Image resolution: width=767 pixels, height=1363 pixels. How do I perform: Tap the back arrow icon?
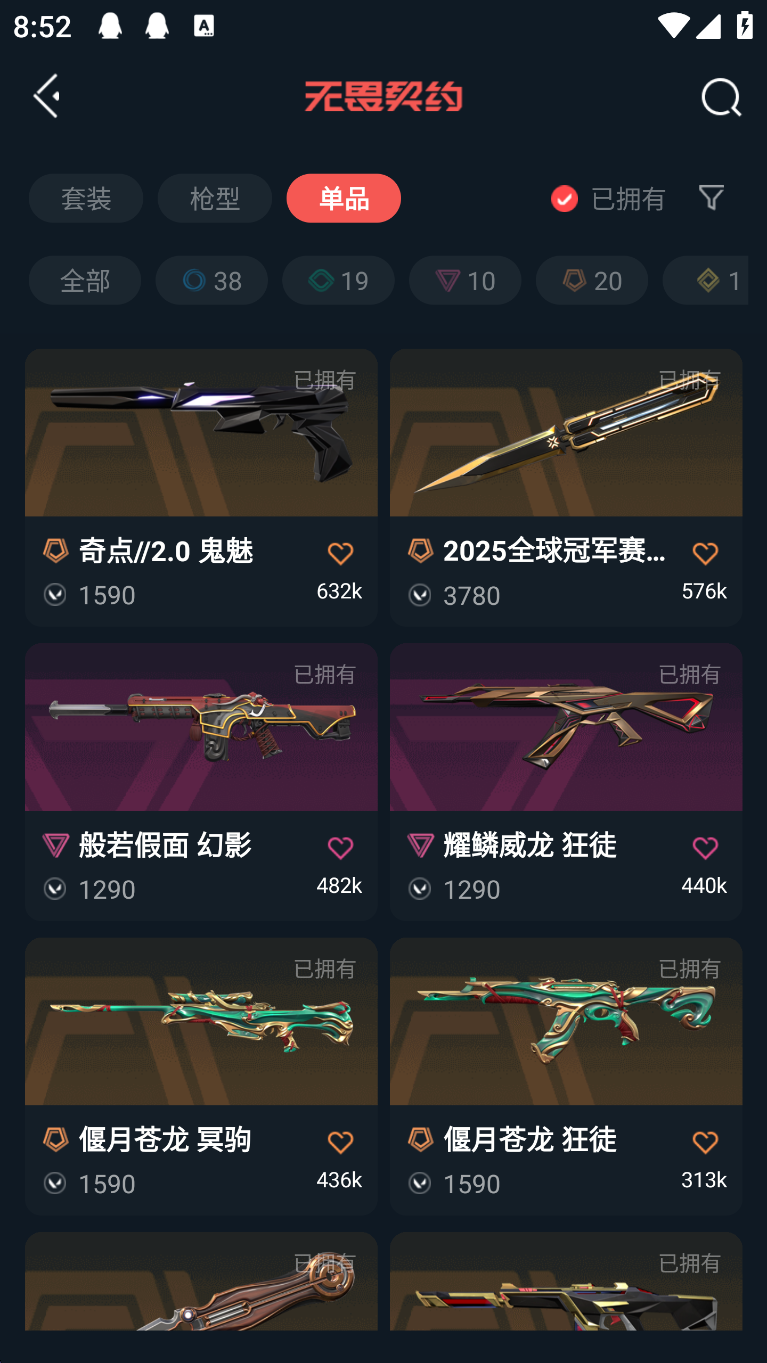pos(46,96)
